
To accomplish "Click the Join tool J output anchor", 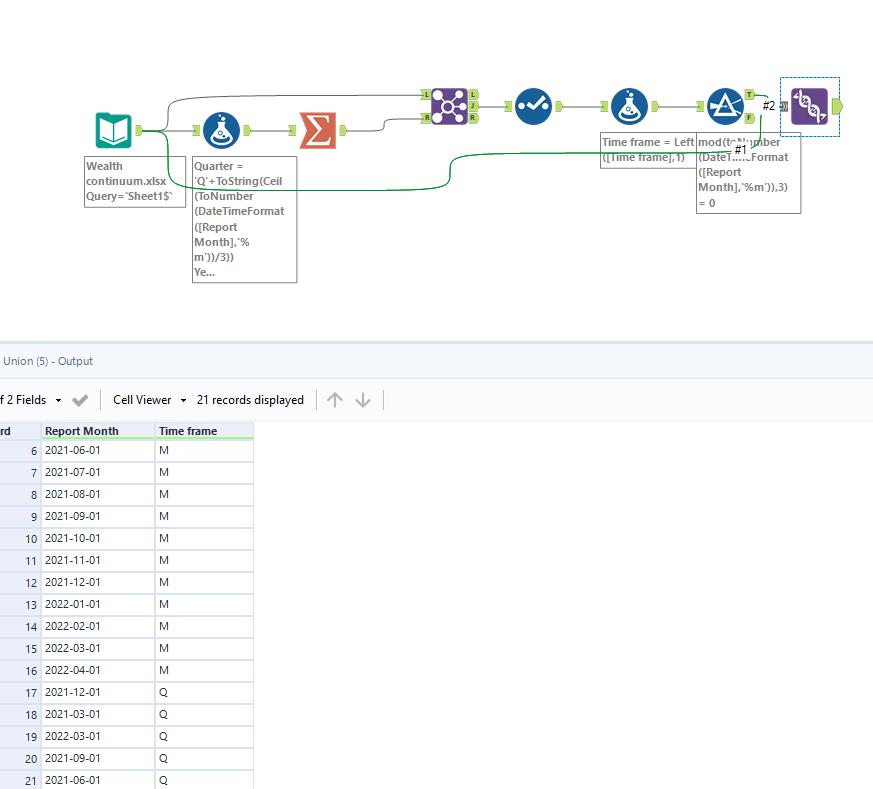I will click(x=473, y=106).
